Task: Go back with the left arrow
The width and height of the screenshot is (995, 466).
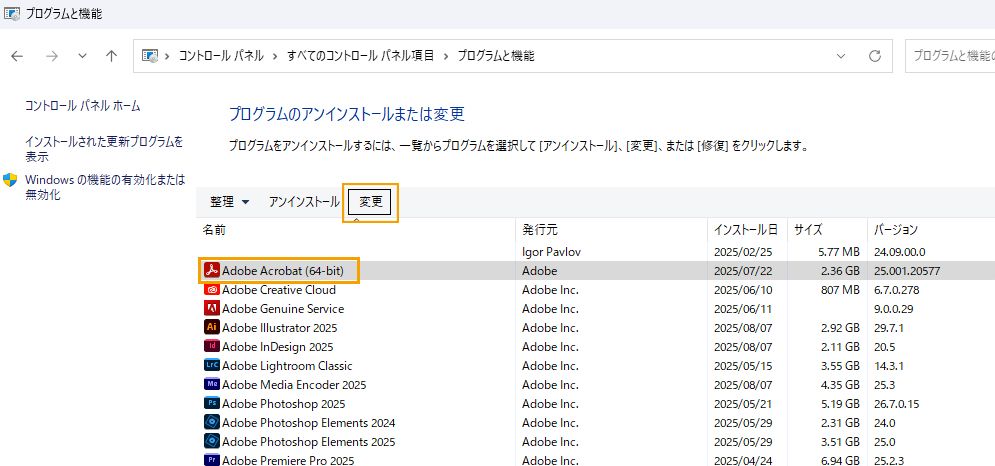Action: [x=17, y=56]
